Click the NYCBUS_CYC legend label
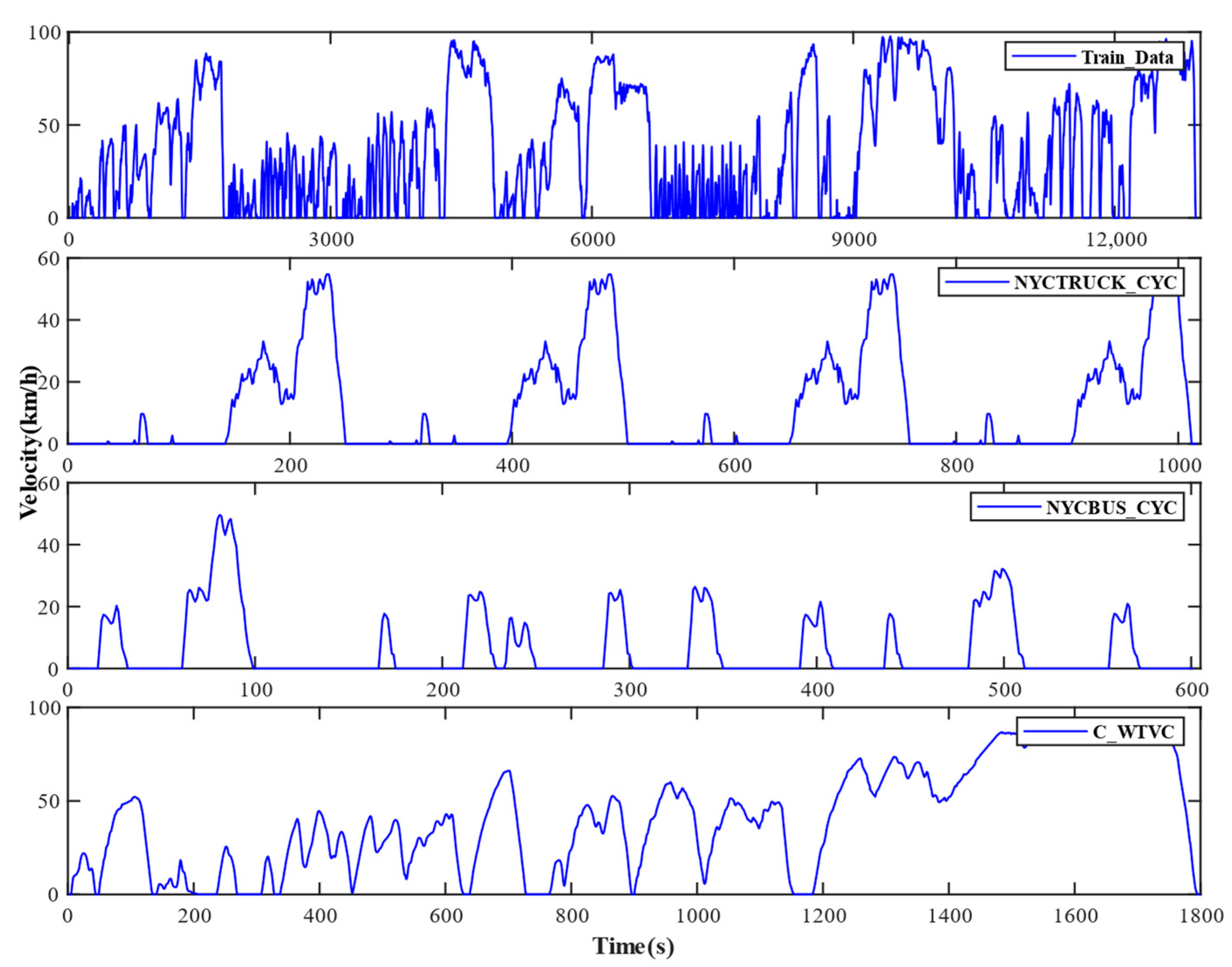Image resolution: width=1232 pixels, height=967 pixels. click(x=1111, y=507)
